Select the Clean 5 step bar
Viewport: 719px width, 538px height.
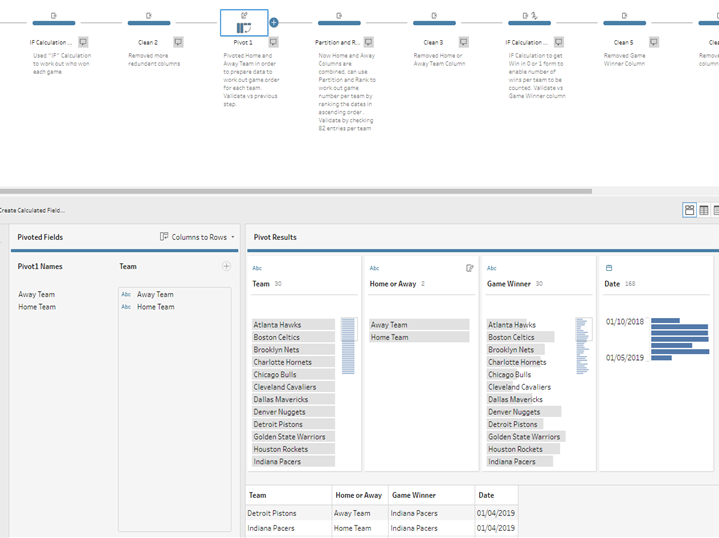(x=624, y=22)
